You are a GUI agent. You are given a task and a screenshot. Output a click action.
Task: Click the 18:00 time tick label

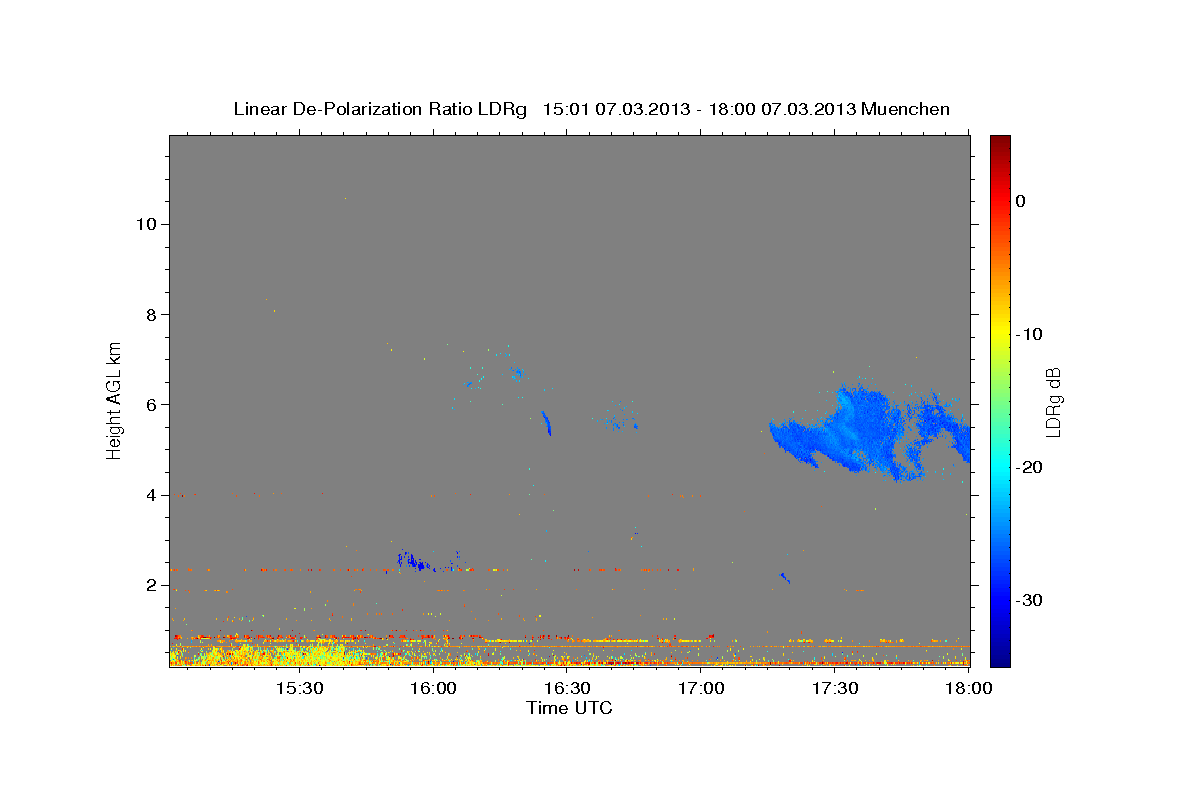click(x=968, y=688)
